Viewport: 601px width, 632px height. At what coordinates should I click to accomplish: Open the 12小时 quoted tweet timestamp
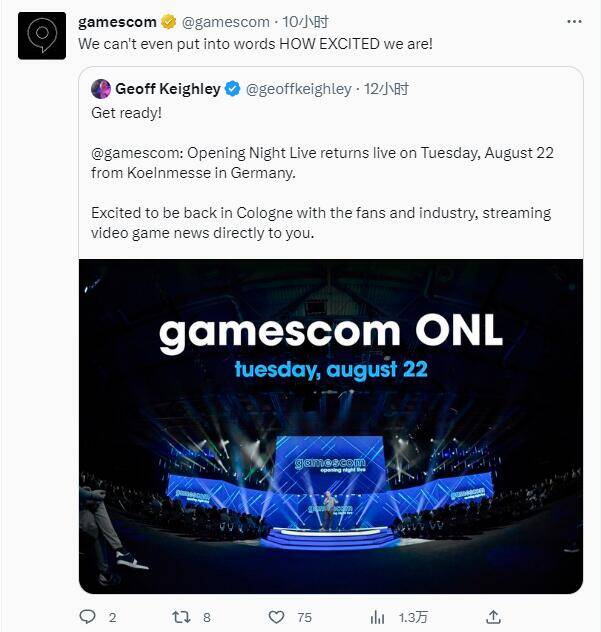(x=387, y=89)
